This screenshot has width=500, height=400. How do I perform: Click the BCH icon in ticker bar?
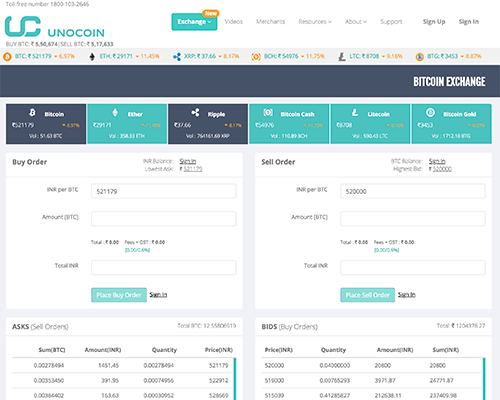(256, 57)
